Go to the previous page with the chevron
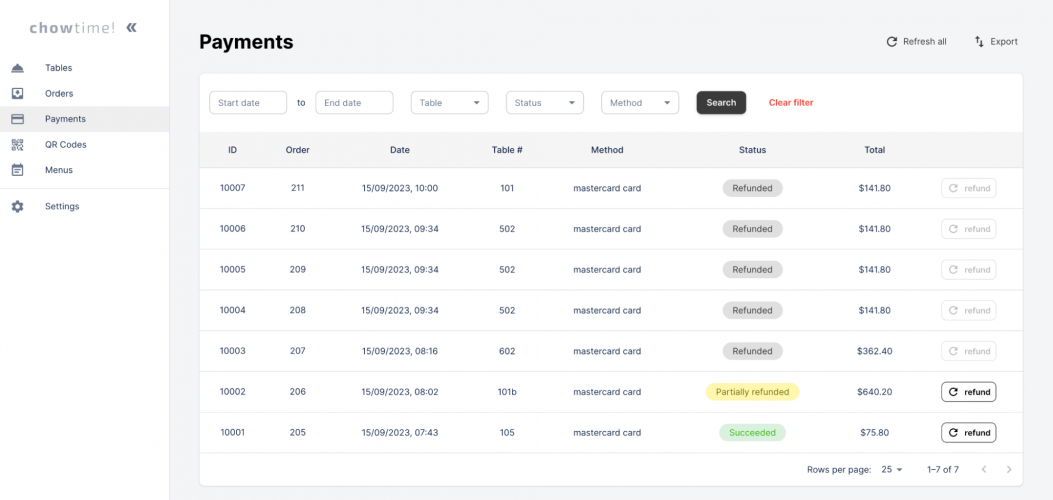This screenshot has height=500, width=1053. [x=984, y=469]
